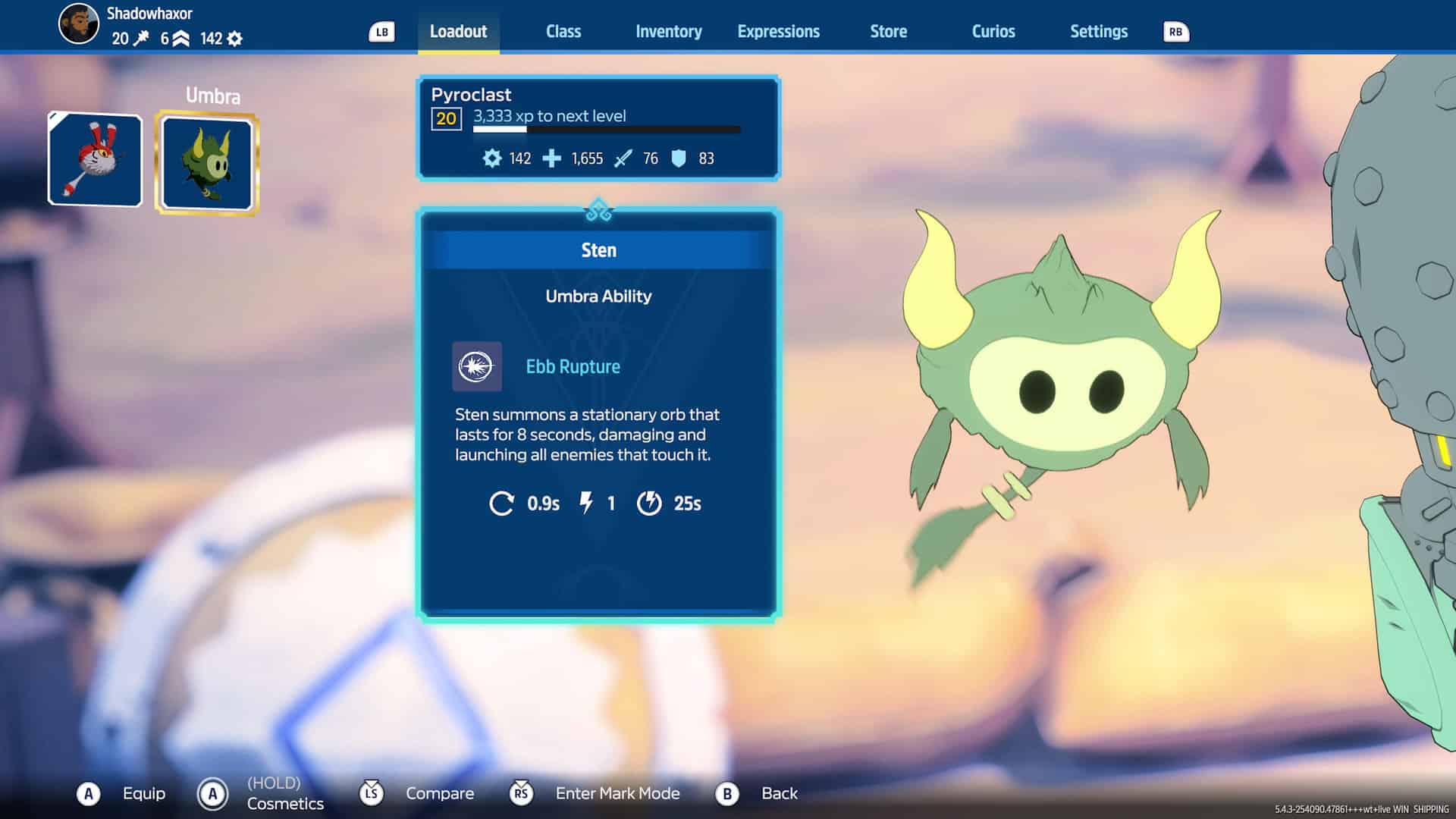
Task: Click the shield defense icon beside 83
Action: 679,158
